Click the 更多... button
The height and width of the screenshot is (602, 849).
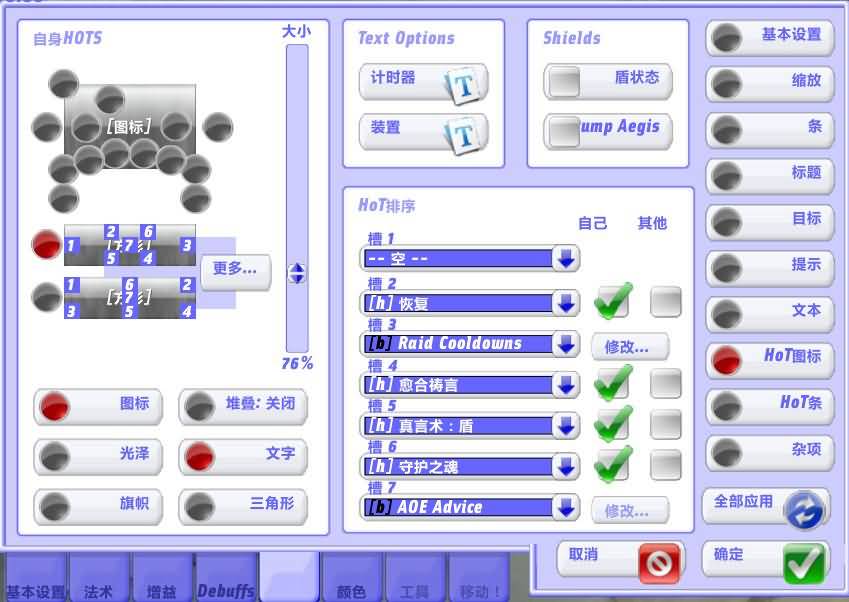click(x=236, y=272)
